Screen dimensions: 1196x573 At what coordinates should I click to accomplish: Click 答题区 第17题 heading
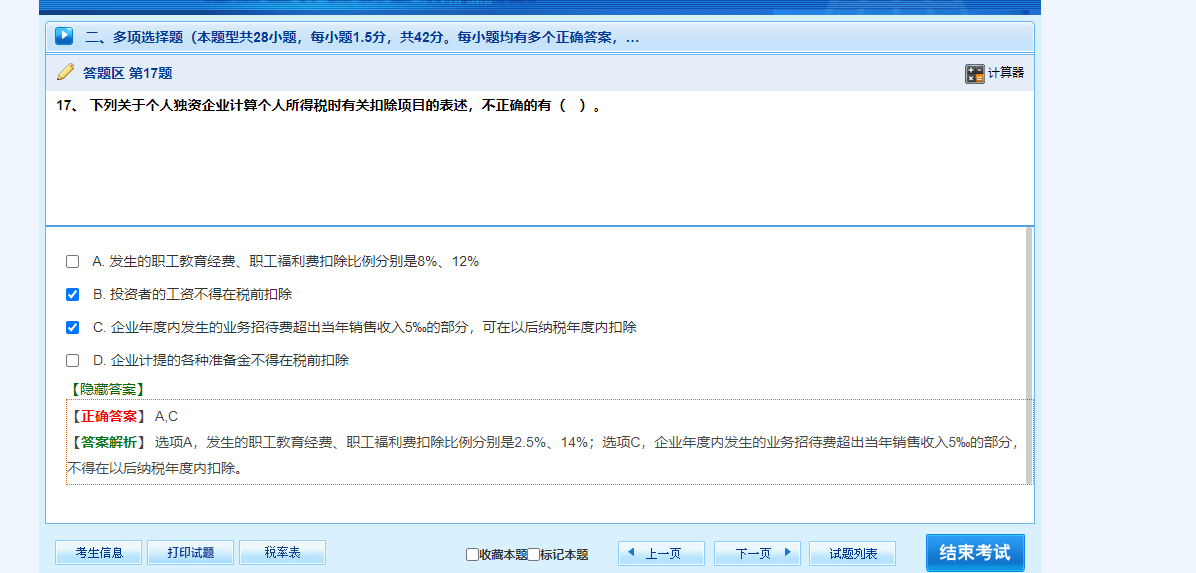tap(127, 73)
